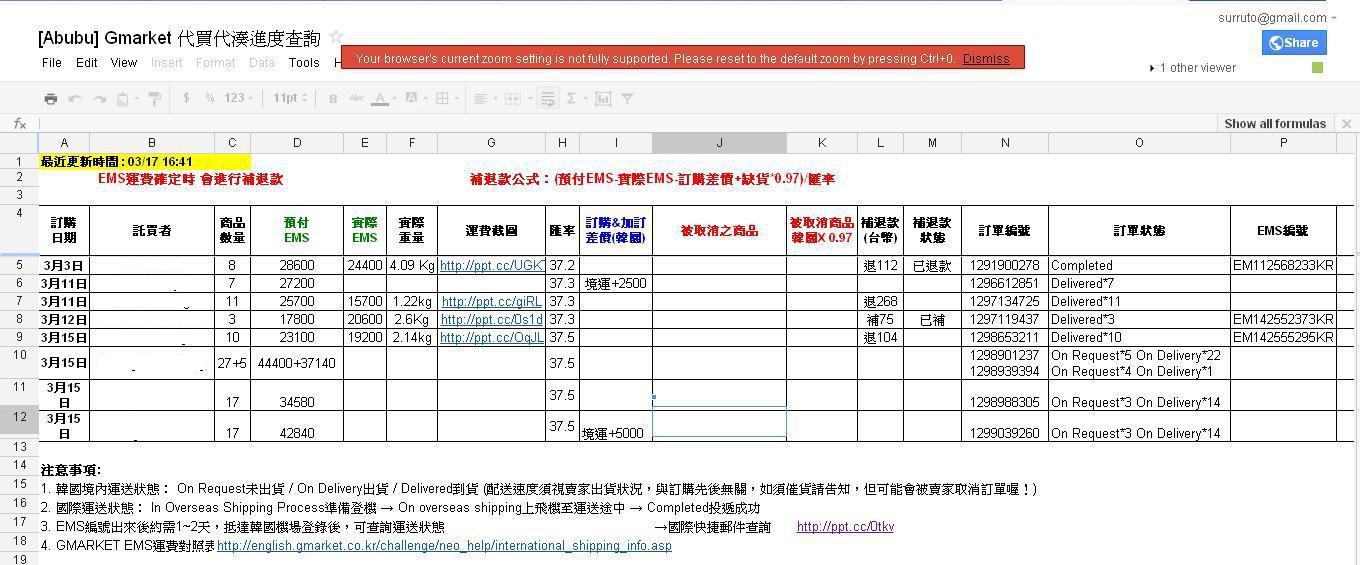This screenshot has height=565, width=1360.
Task: Open the borders dropdown
Action: [446, 98]
